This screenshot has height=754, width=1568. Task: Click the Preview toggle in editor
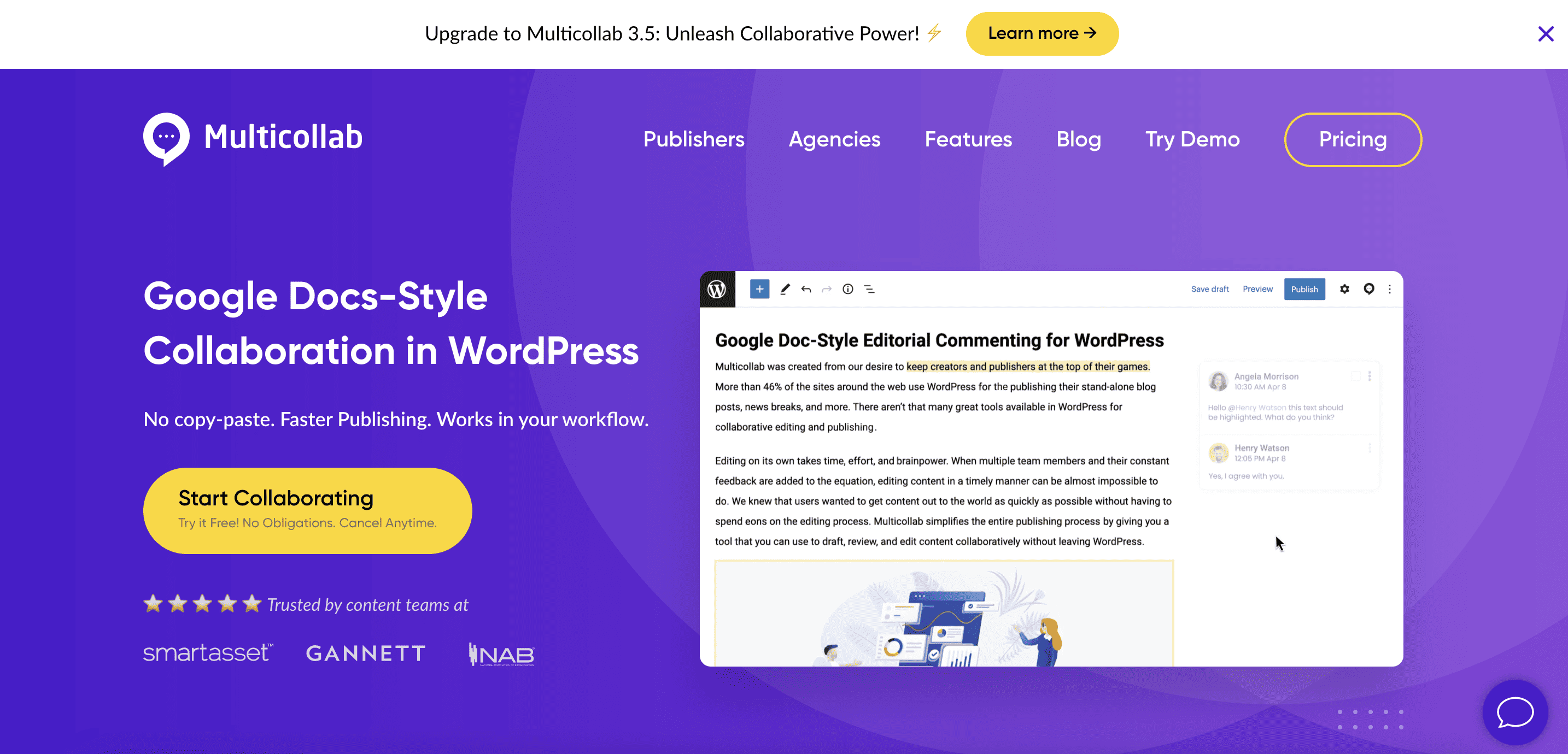point(1257,290)
